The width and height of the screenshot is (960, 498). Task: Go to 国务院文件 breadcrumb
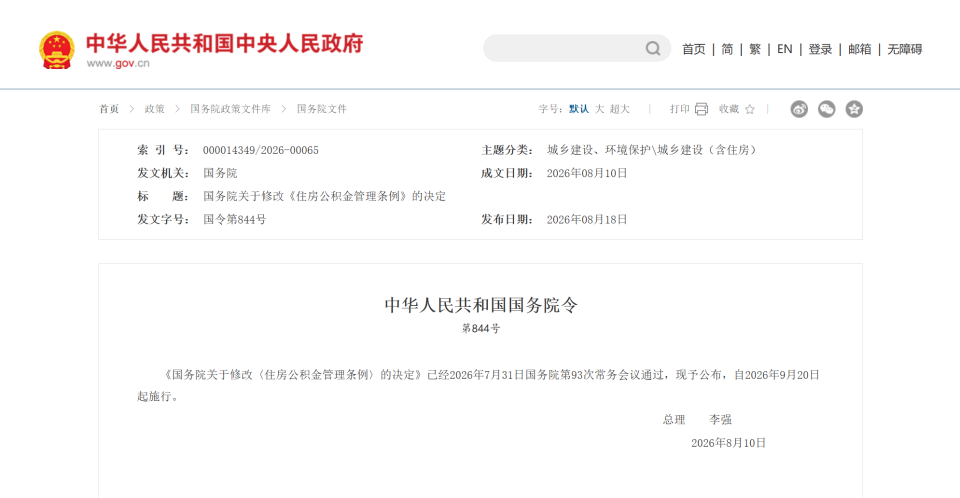(322, 109)
